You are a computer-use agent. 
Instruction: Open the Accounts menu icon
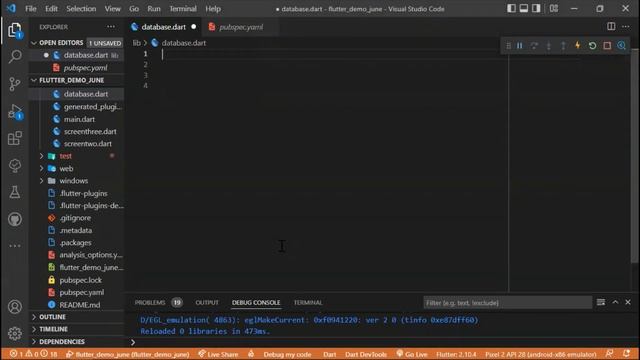pos(15,307)
